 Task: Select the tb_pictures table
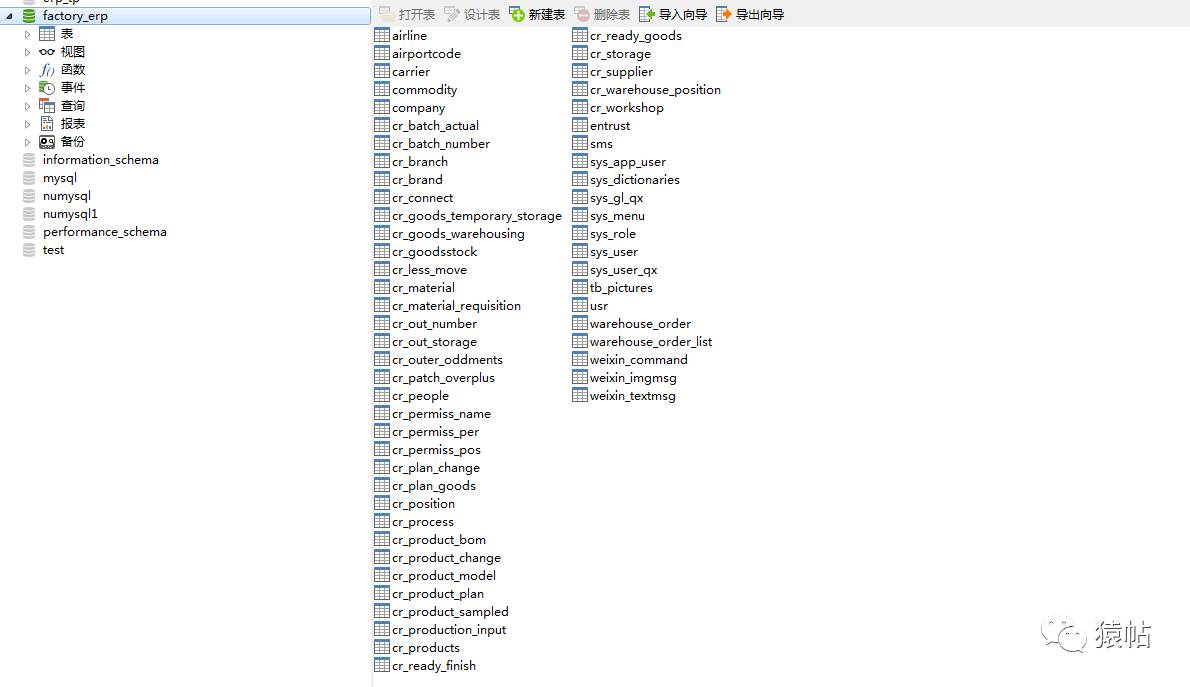click(621, 288)
